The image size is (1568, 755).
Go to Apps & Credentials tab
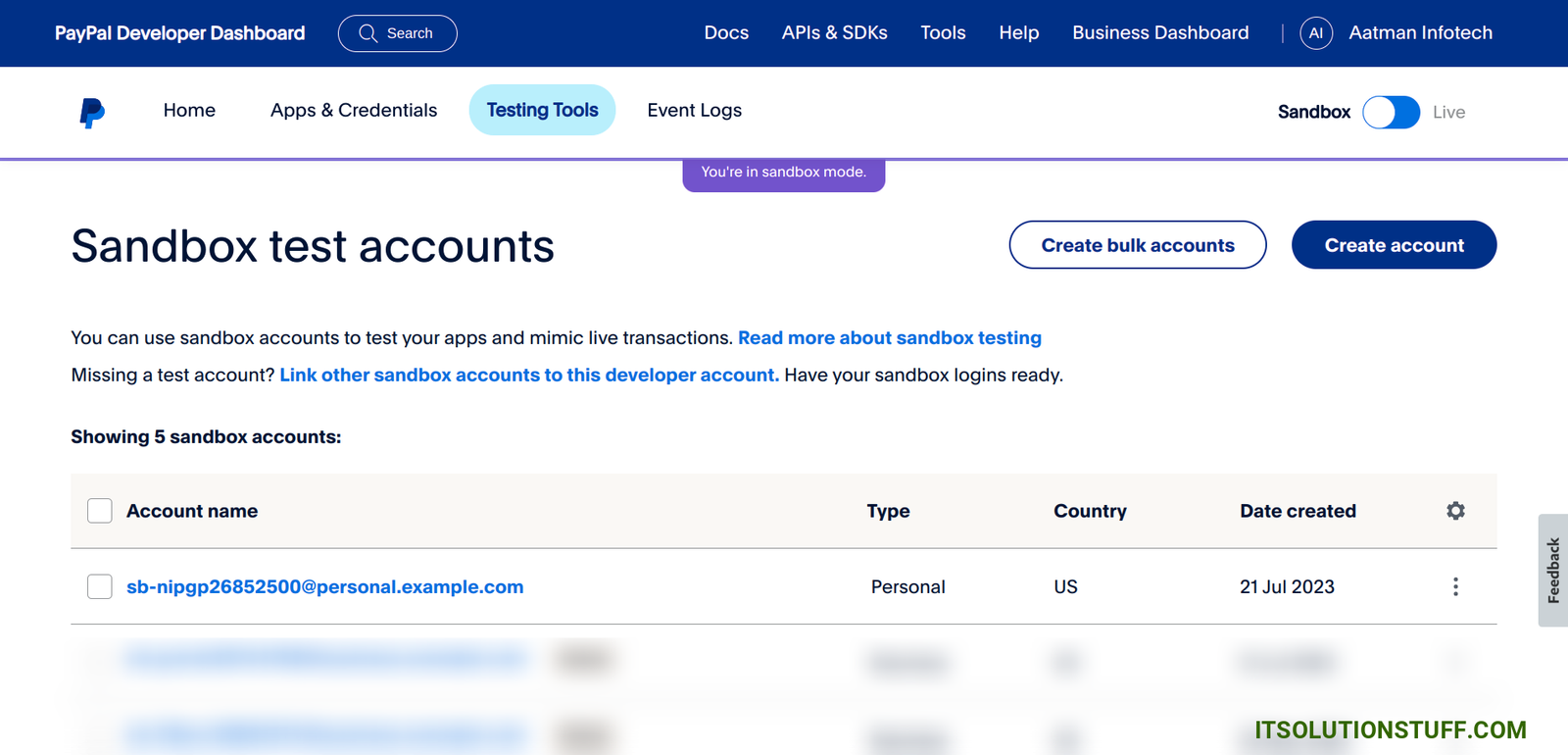tap(354, 110)
